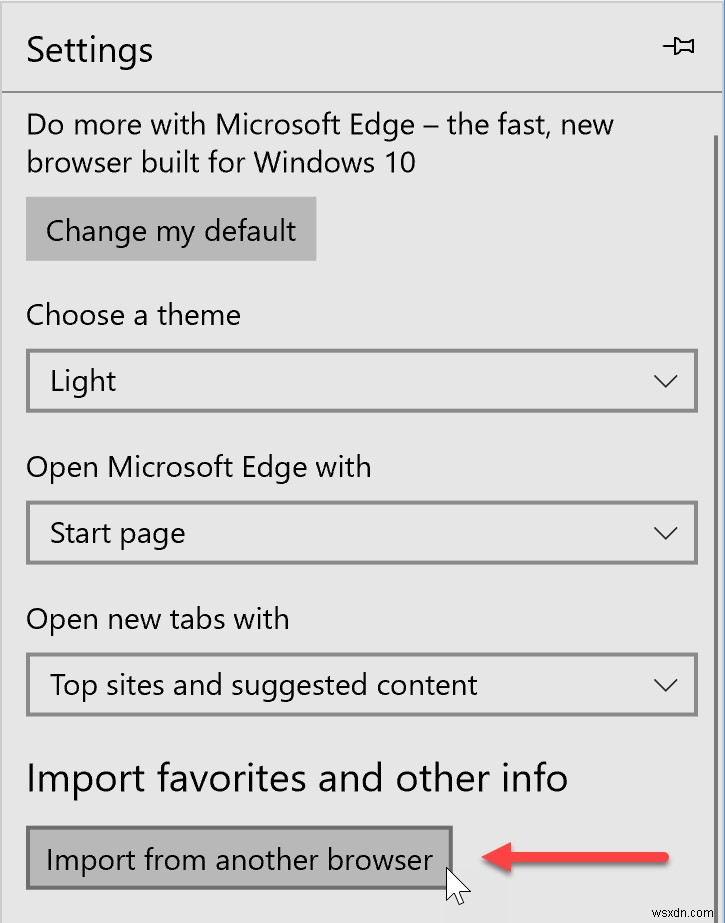Image resolution: width=725 pixels, height=923 pixels.
Task: Click the Import favorites and other info heading
Action: [298, 778]
